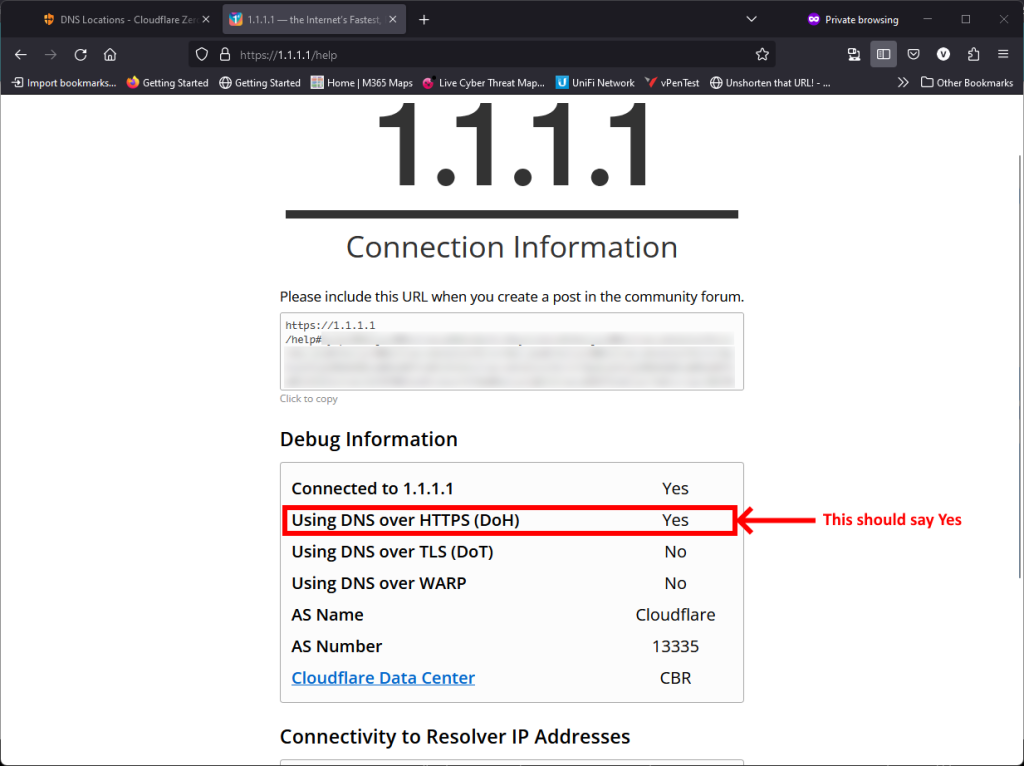
Task: Open the synced devices toolbar icon
Action: (x=854, y=55)
